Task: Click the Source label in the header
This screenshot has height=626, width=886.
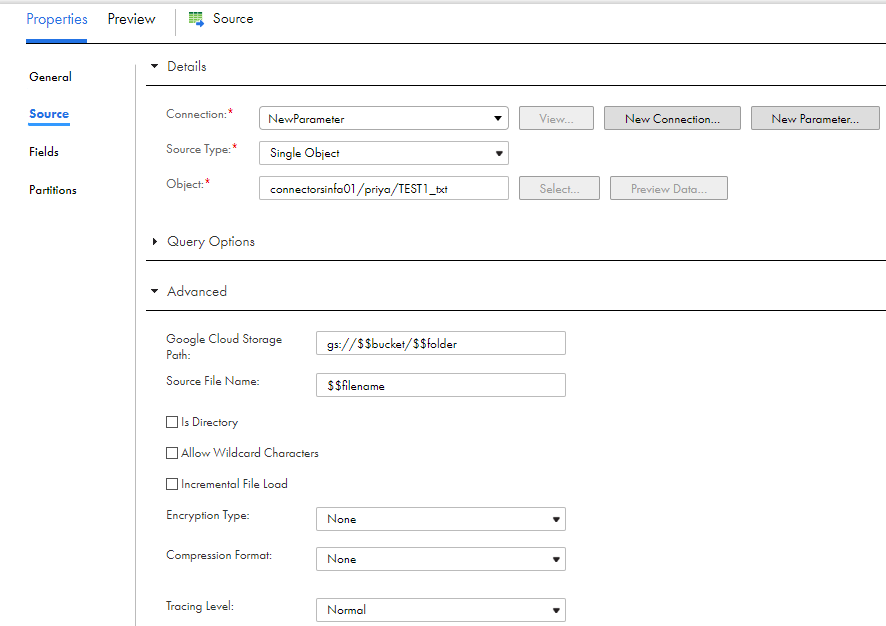Action: [233, 19]
